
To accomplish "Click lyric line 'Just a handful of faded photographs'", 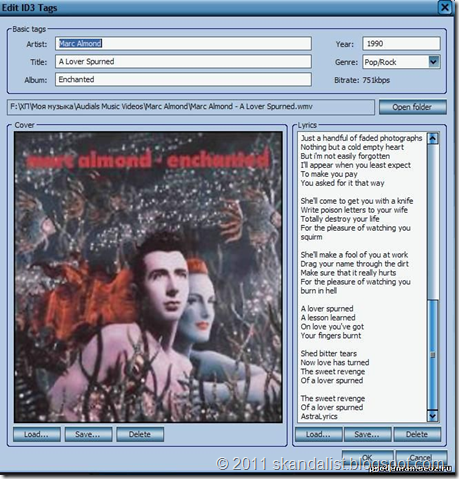I will (x=361, y=138).
